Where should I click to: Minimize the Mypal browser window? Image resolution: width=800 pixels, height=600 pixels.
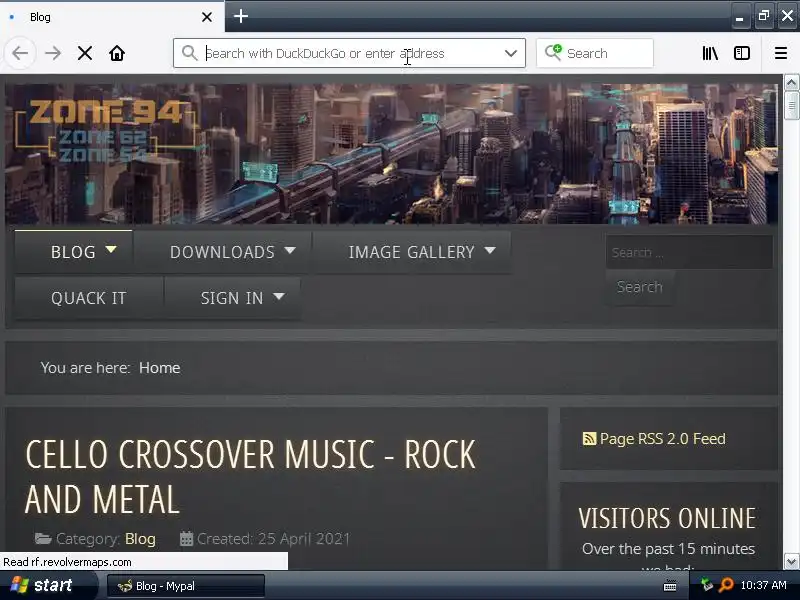(740, 17)
